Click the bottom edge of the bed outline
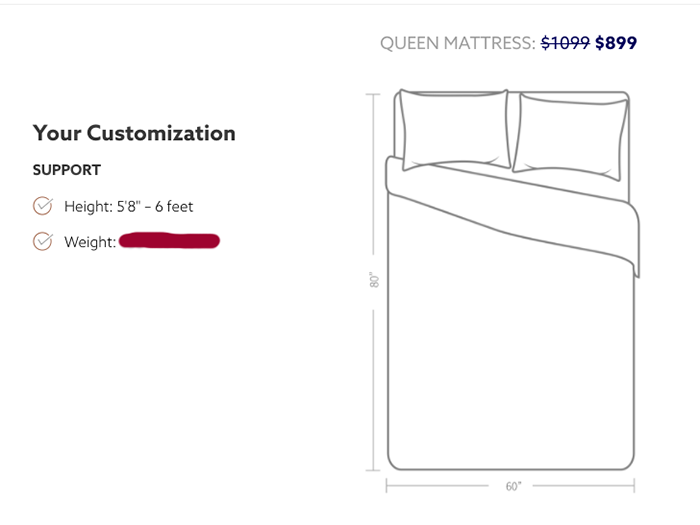 (510, 467)
